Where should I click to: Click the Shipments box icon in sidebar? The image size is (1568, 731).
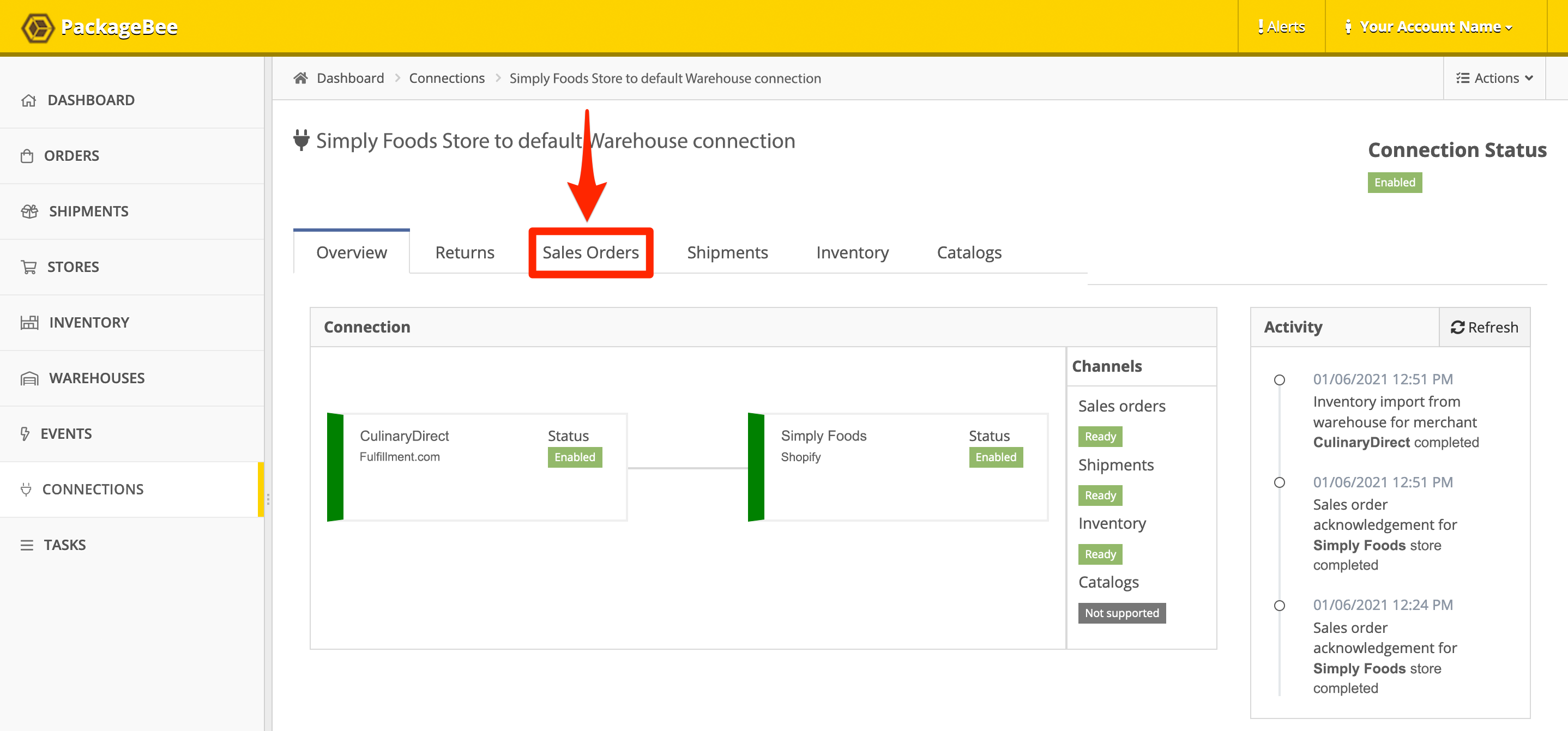29,211
